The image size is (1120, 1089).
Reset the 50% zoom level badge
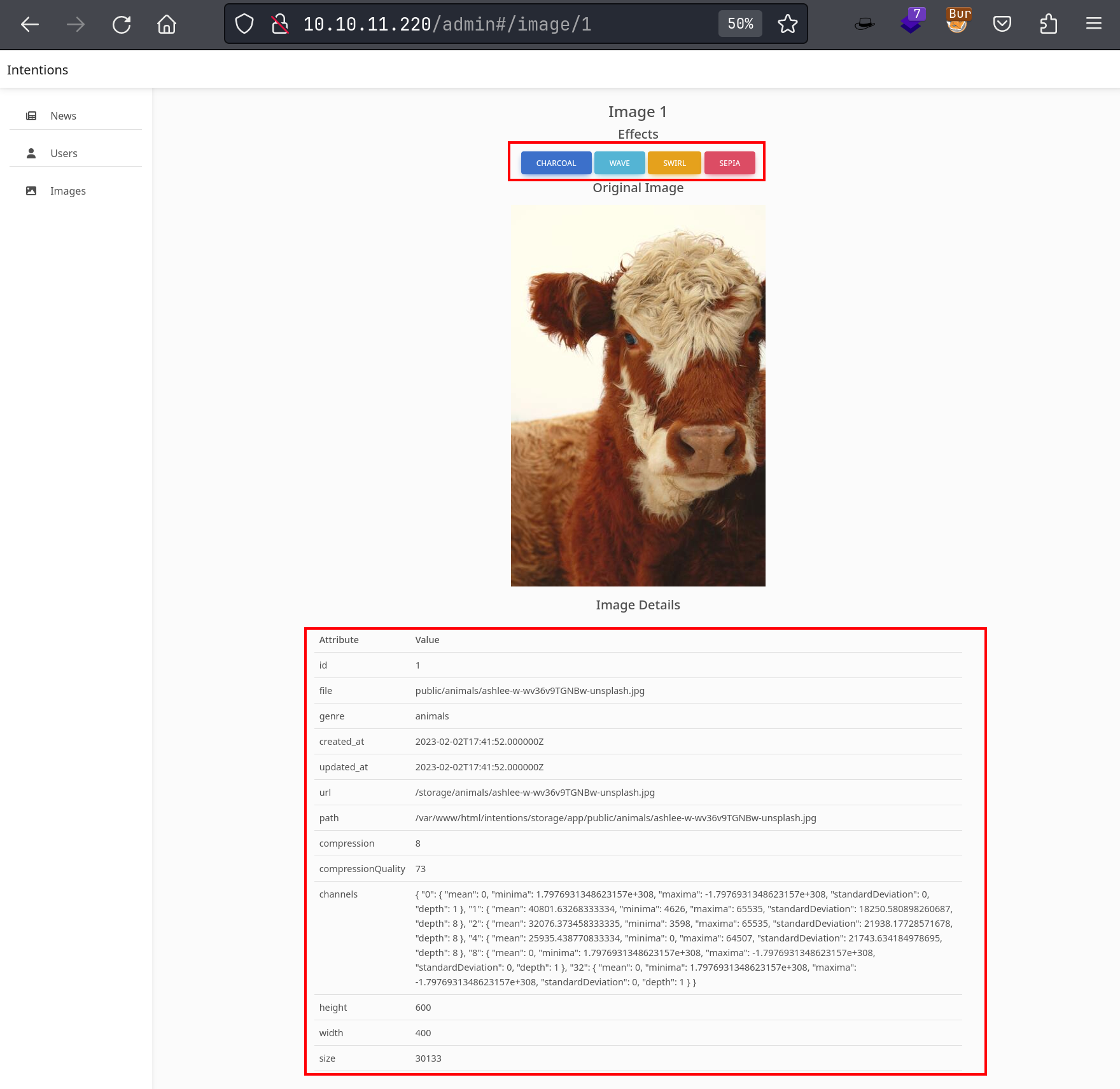tap(740, 24)
